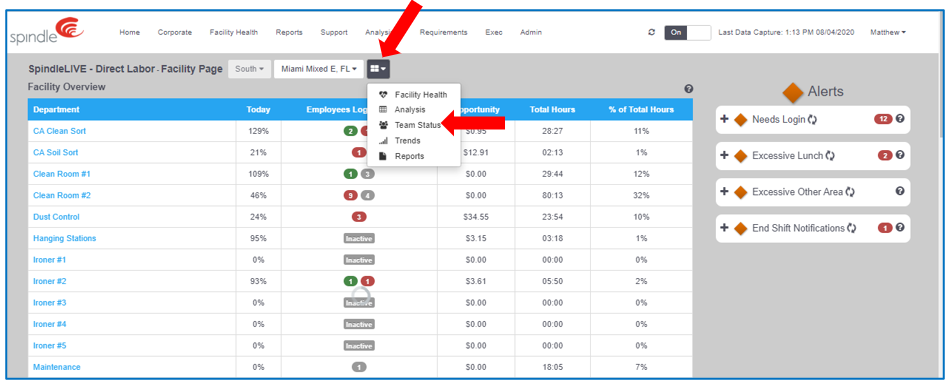
Task: Open the Clean Room #2 department link
Action: click(62, 195)
